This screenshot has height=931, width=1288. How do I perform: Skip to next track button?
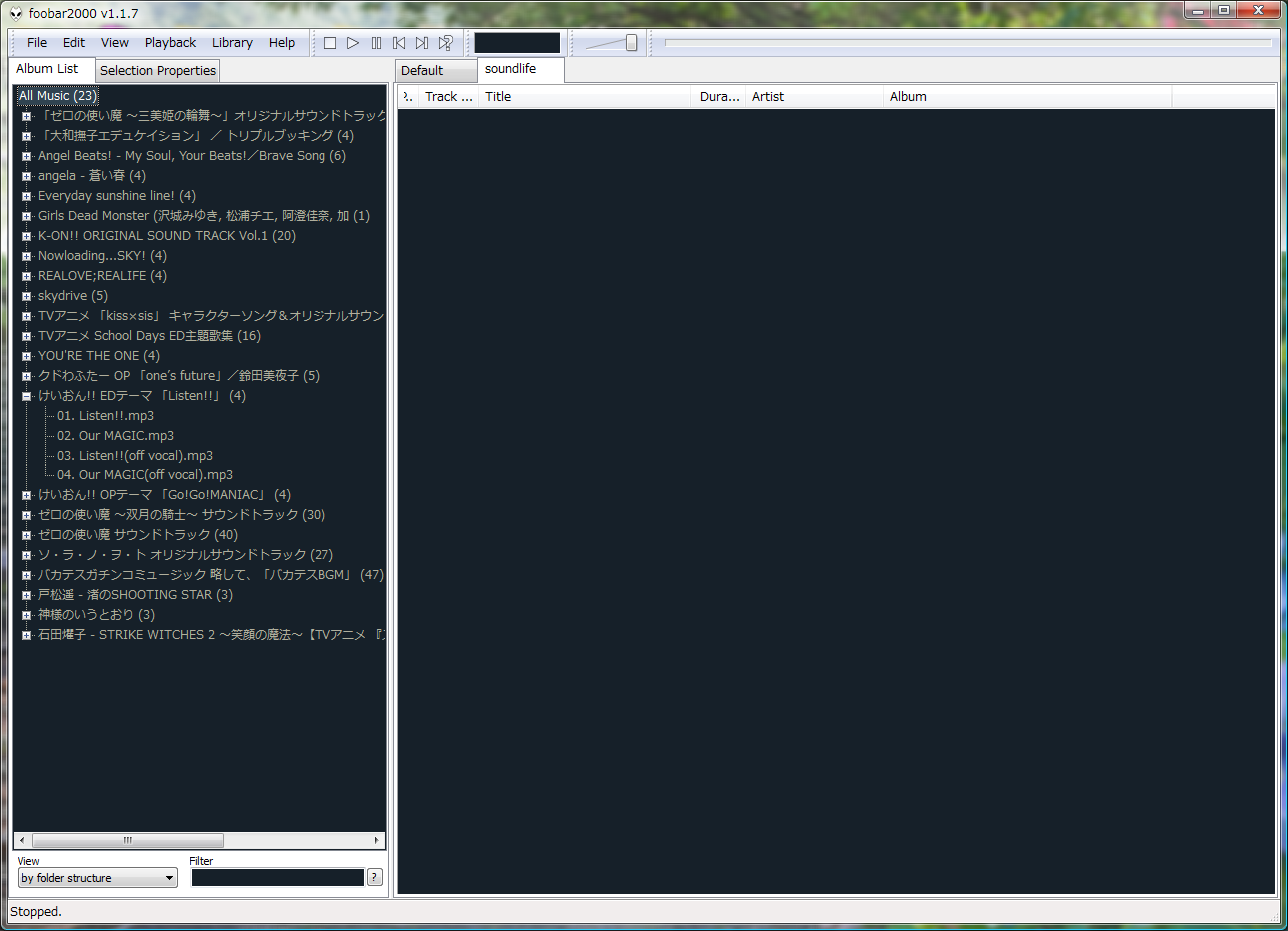(422, 43)
